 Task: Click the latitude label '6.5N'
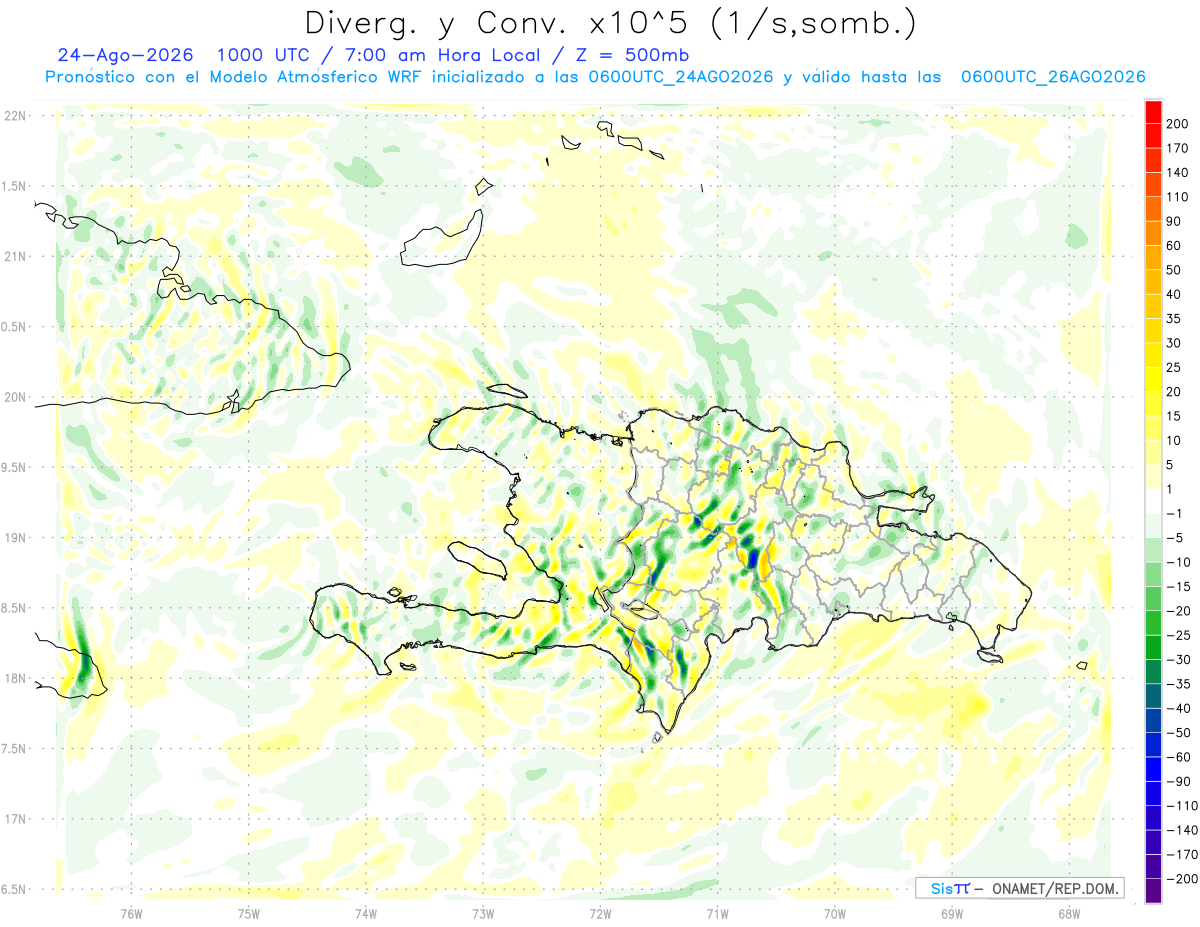(14, 889)
